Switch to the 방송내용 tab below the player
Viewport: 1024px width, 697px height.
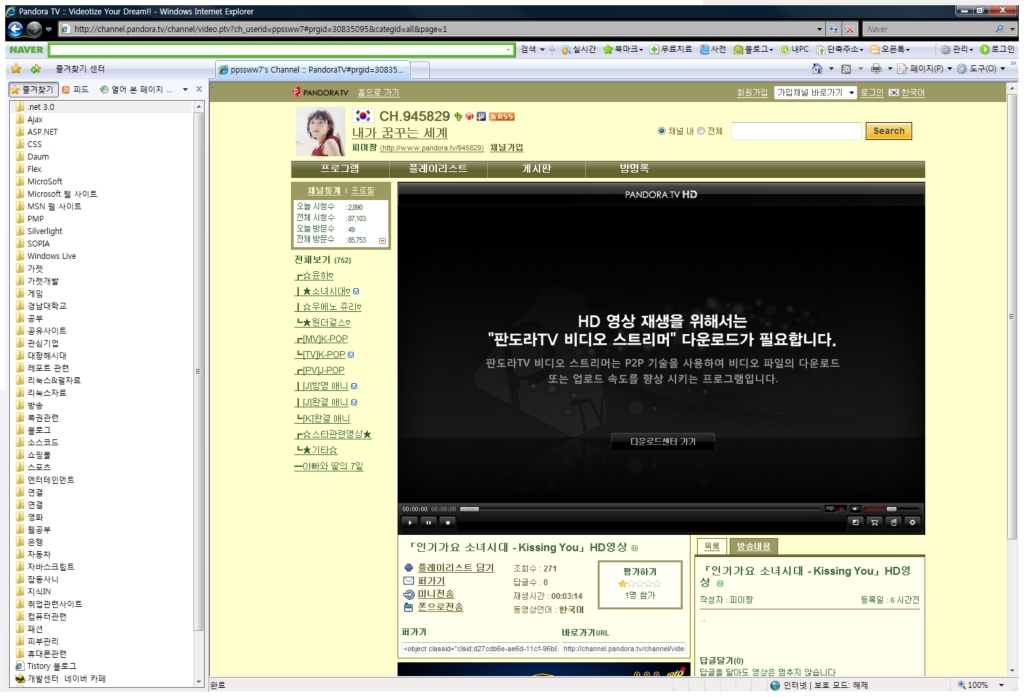[x=753, y=546]
